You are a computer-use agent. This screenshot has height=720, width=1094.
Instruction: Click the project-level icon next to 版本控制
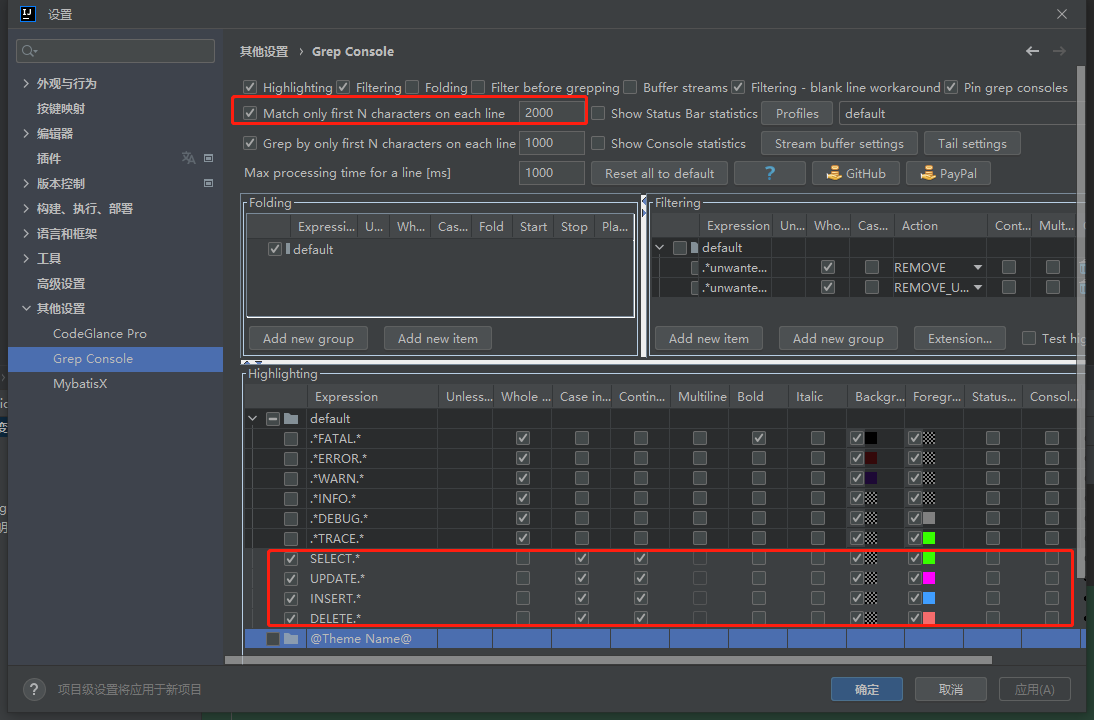(208, 183)
